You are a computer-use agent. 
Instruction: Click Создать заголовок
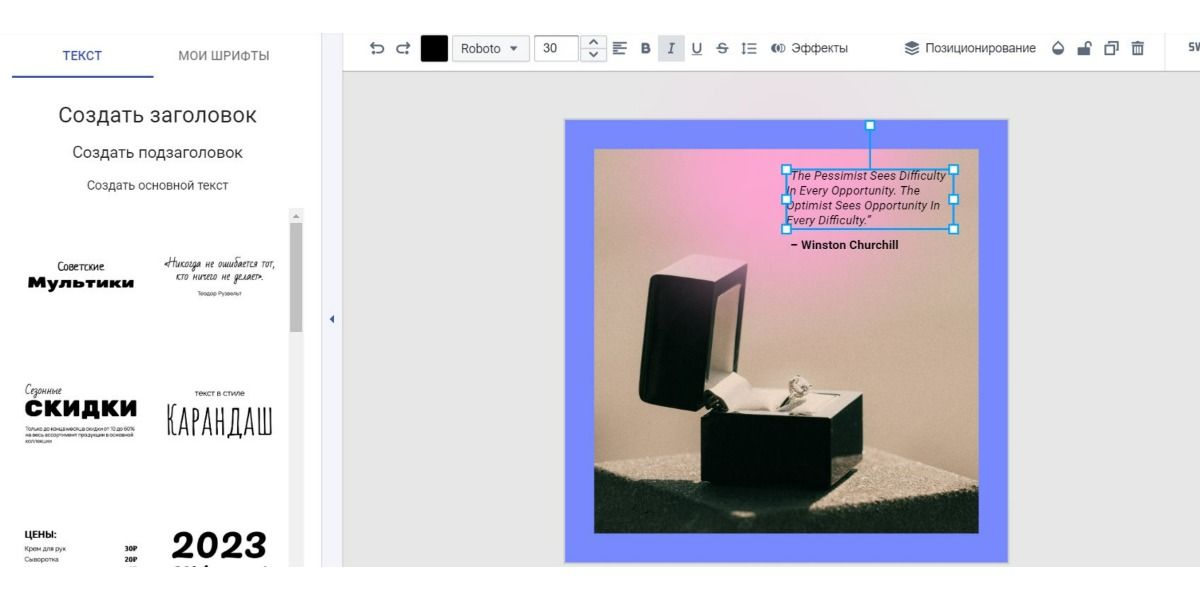click(157, 115)
